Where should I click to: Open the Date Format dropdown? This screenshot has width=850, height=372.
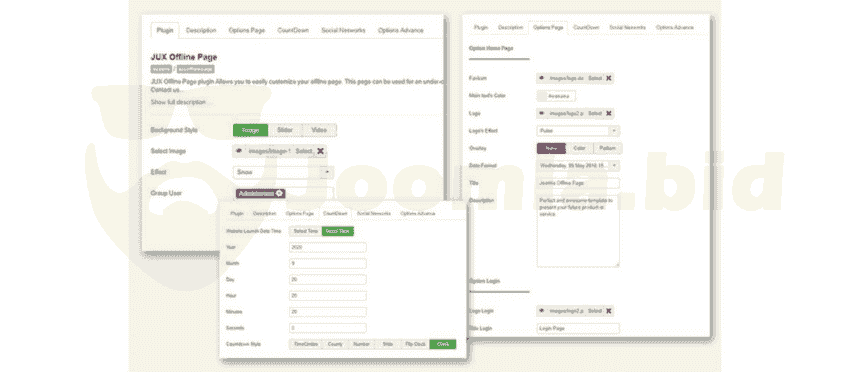(578, 165)
